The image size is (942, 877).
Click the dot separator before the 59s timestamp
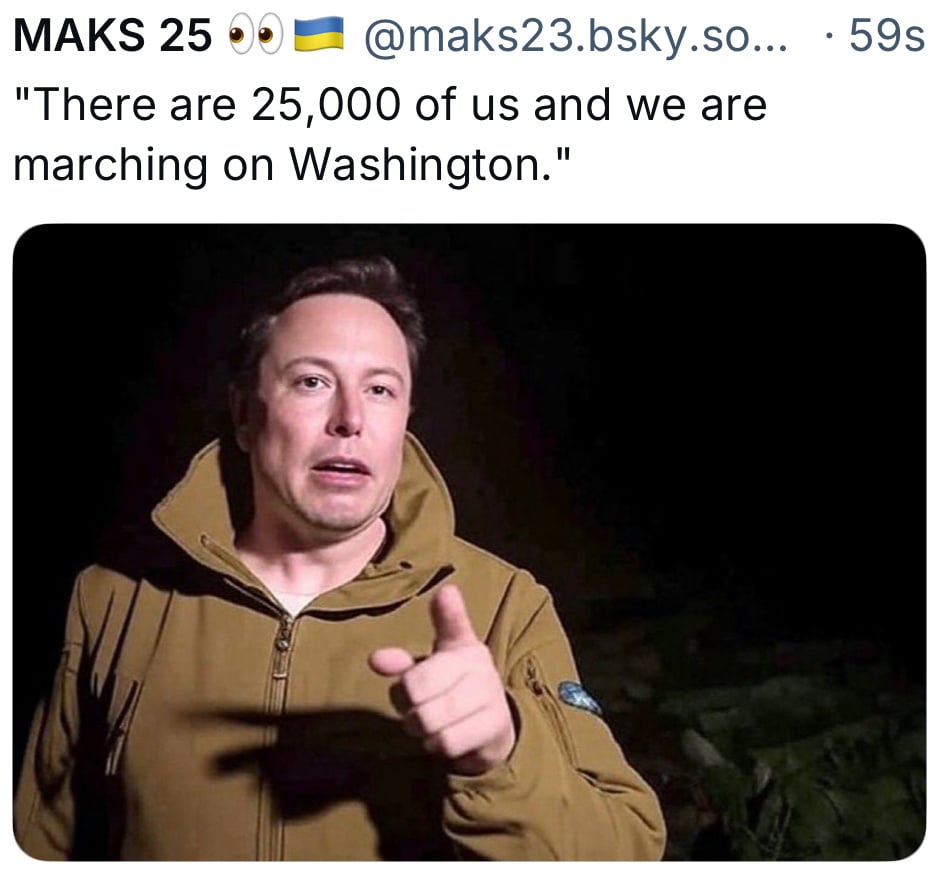pyautogui.click(x=830, y=36)
